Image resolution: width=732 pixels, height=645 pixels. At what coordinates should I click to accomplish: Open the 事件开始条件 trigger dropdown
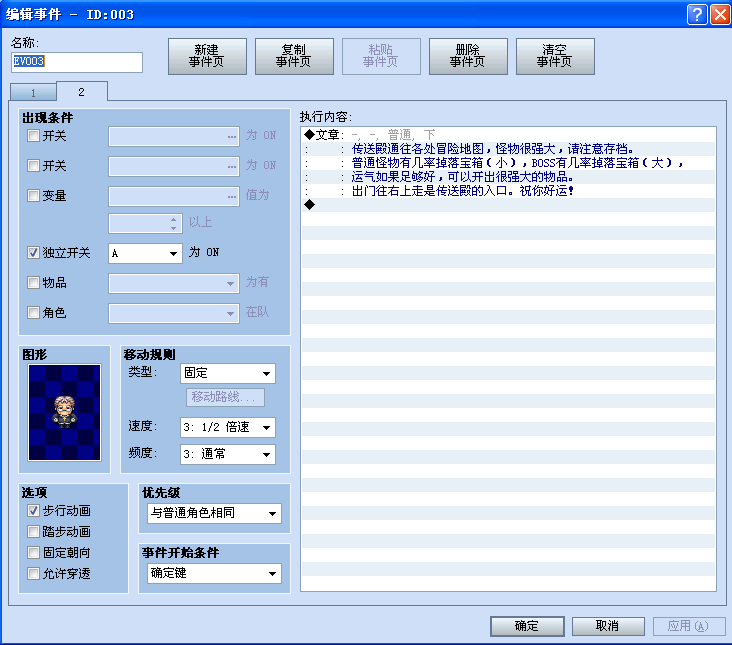pos(214,574)
